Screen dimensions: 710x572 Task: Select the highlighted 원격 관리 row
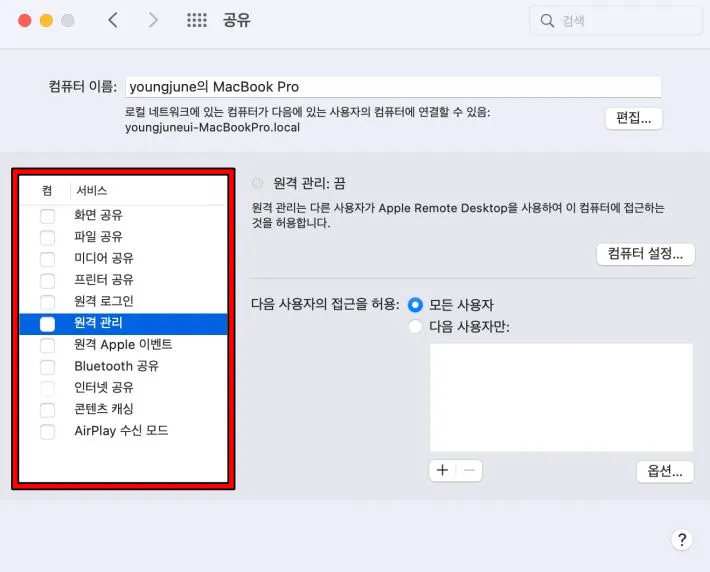coord(123,324)
